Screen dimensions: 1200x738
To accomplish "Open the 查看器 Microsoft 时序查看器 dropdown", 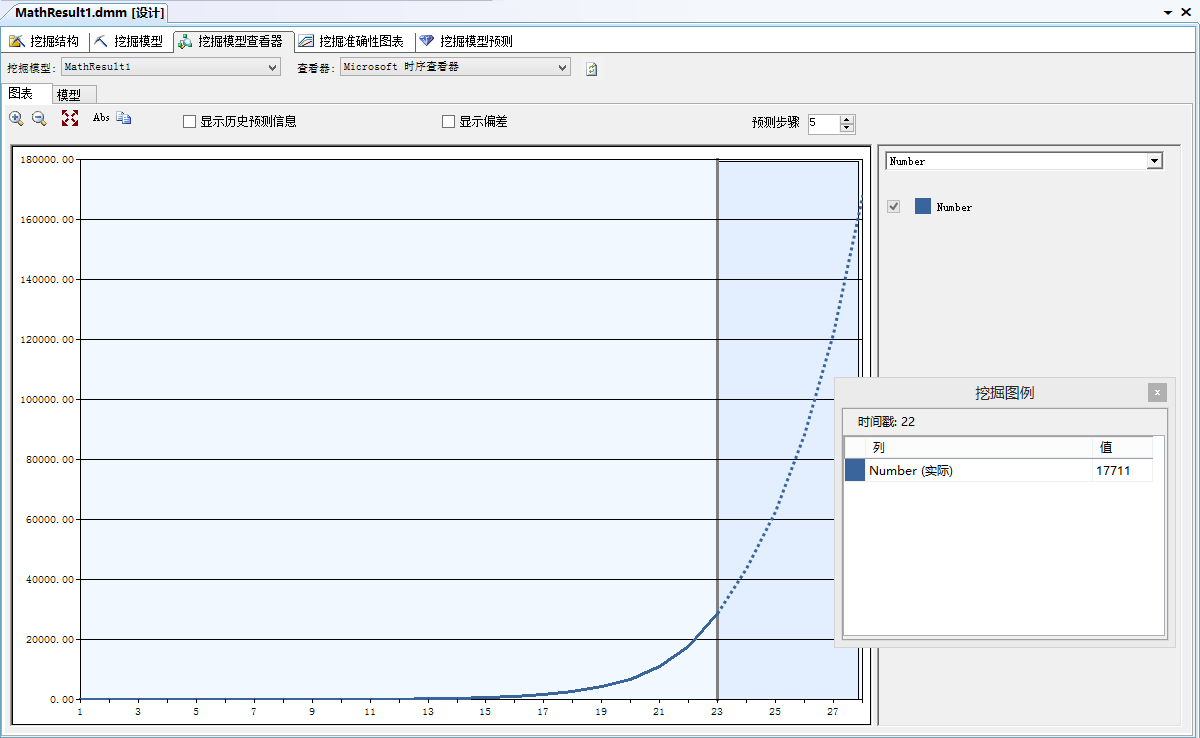I will [x=455, y=67].
